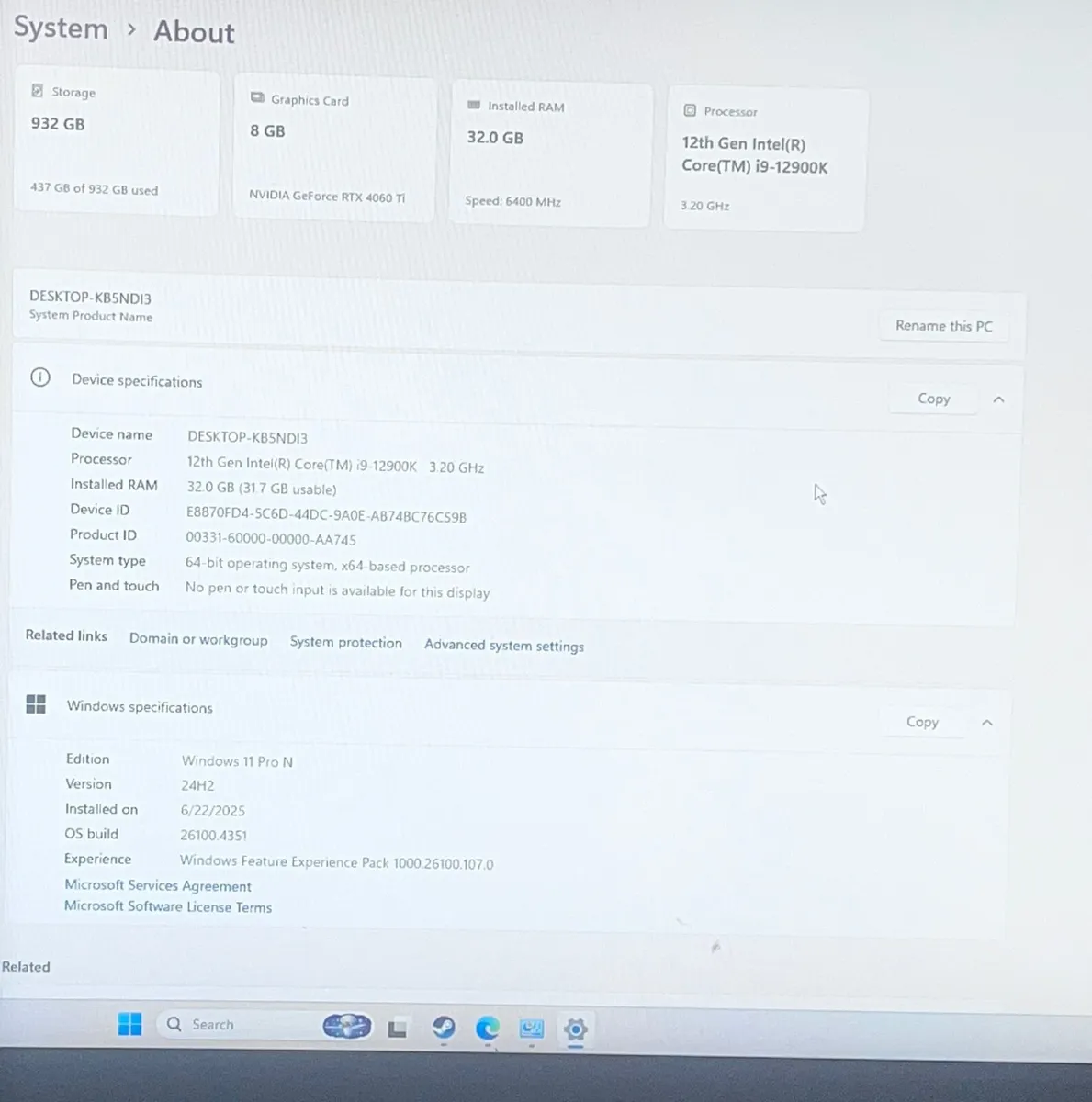Collapse the Device specifications section

coord(999,399)
